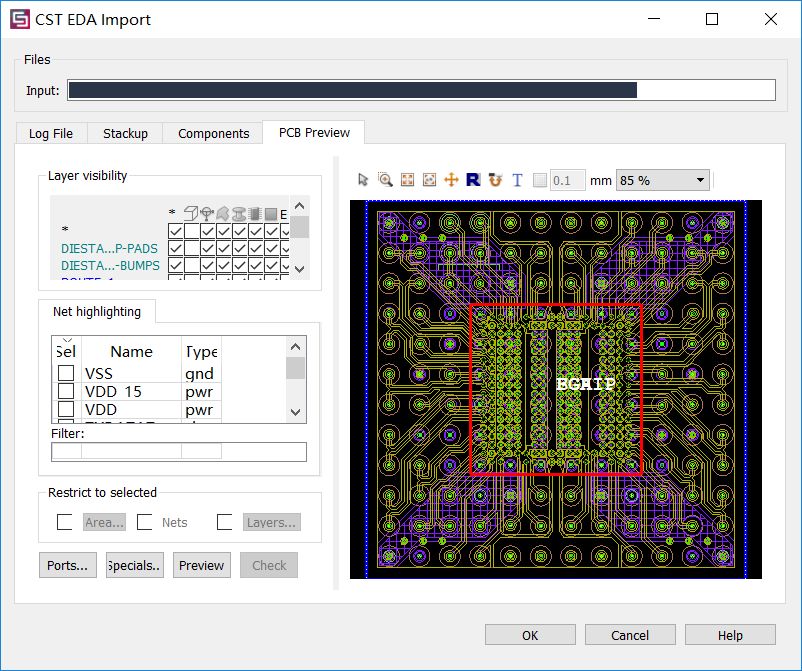Click the fit-selection view icon
802x671 pixels.
point(429,180)
